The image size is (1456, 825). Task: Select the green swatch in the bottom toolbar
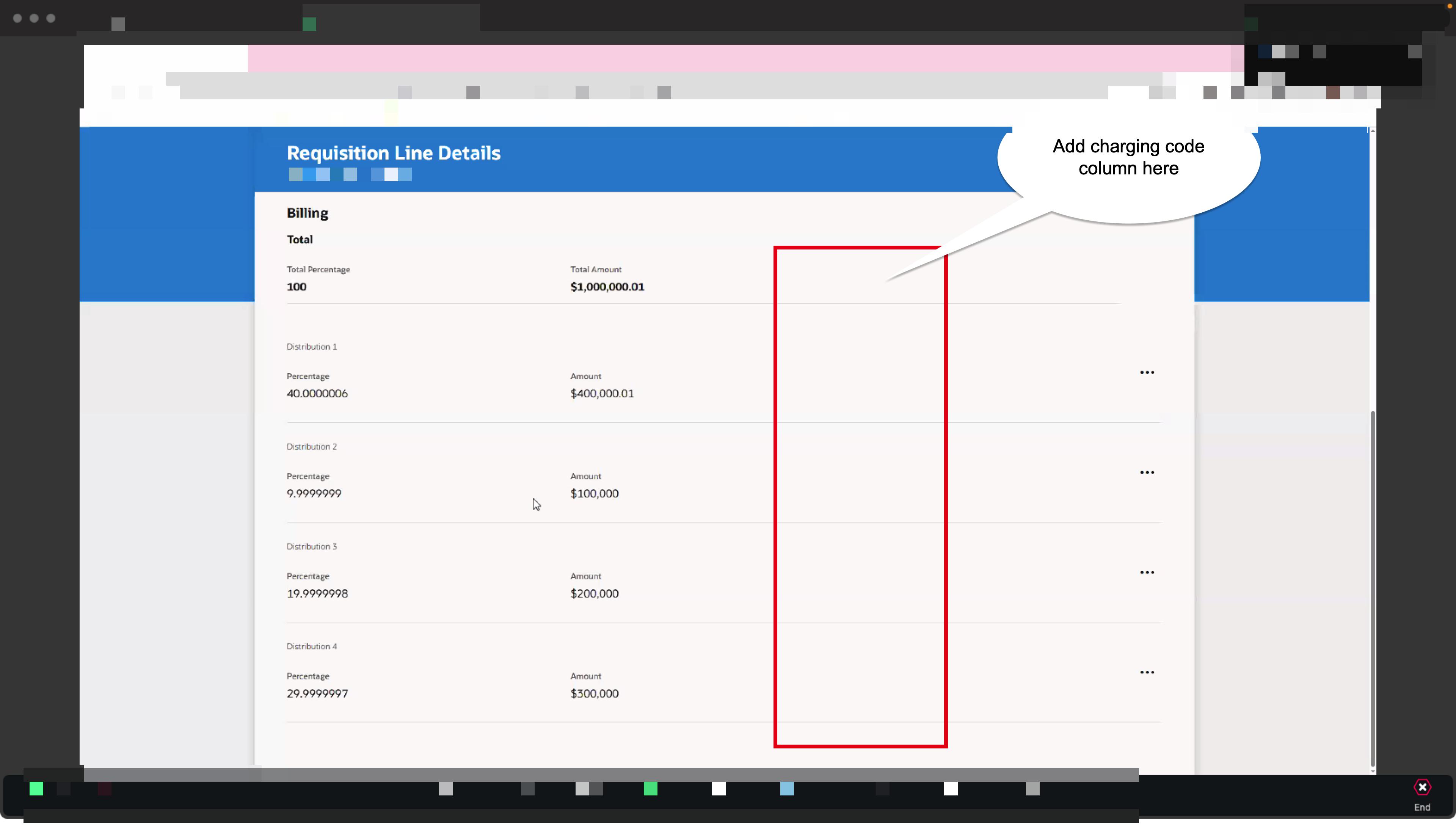(x=36, y=789)
